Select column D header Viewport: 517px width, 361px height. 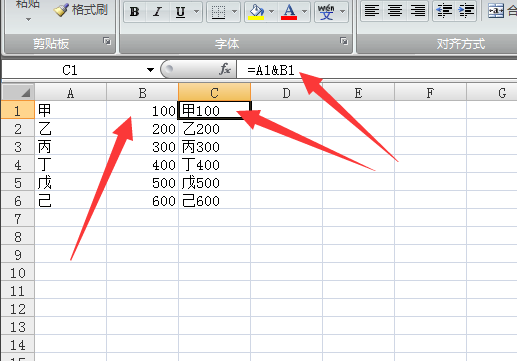[x=286, y=92]
